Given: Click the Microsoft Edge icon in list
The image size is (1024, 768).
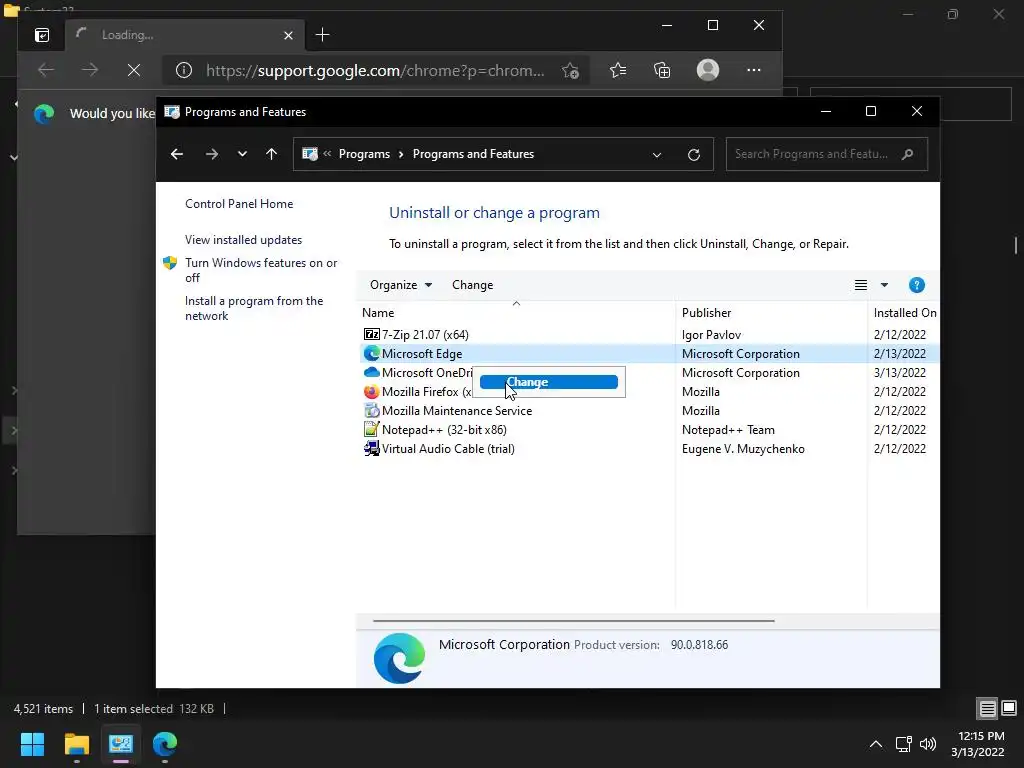Looking at the screenshot, I should [372, 353].
